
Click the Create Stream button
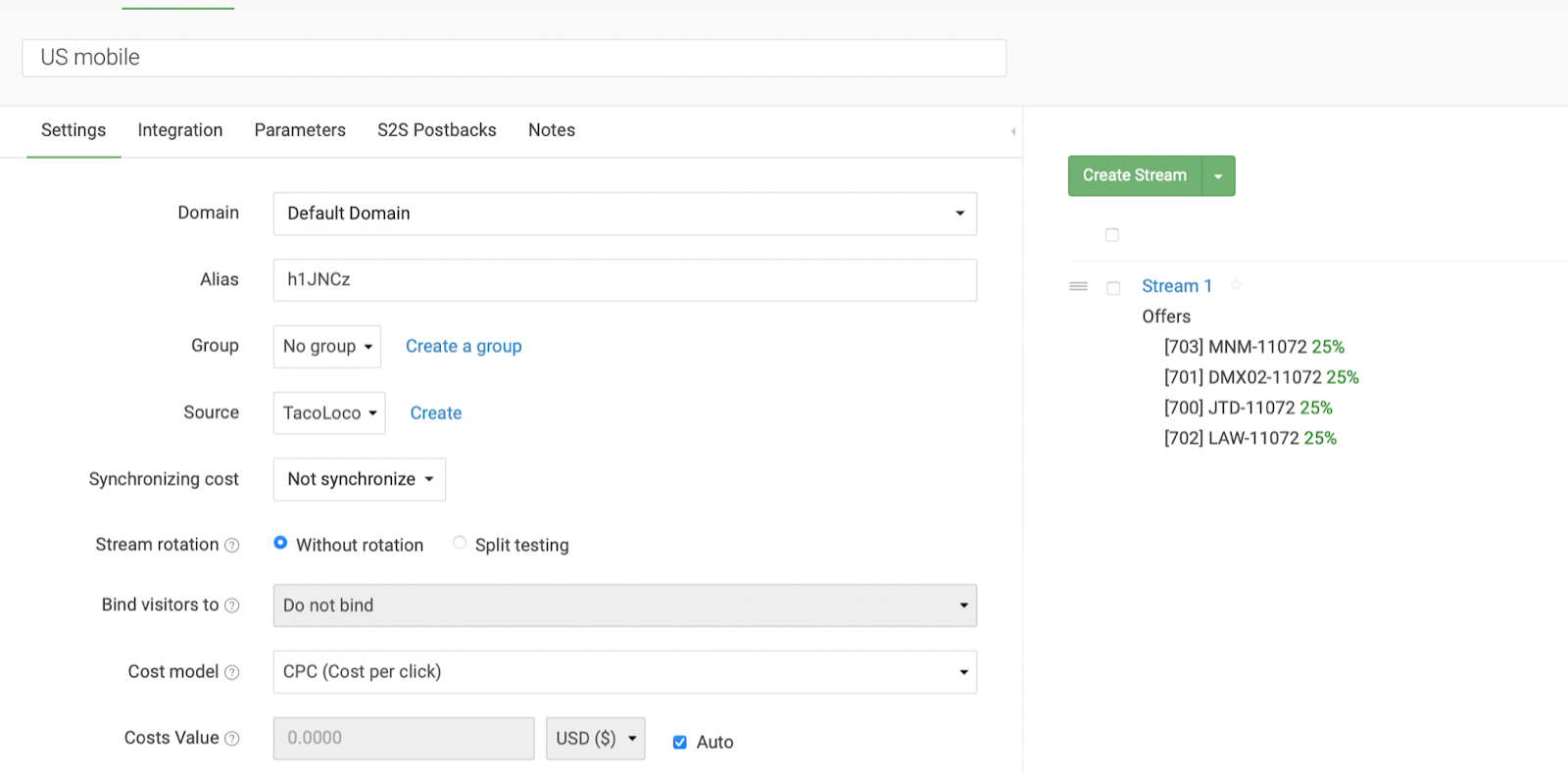coord(1134,175)
